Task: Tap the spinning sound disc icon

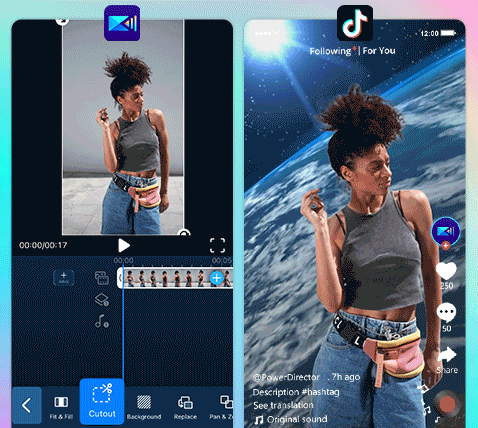Action: (x=447, y=404)
